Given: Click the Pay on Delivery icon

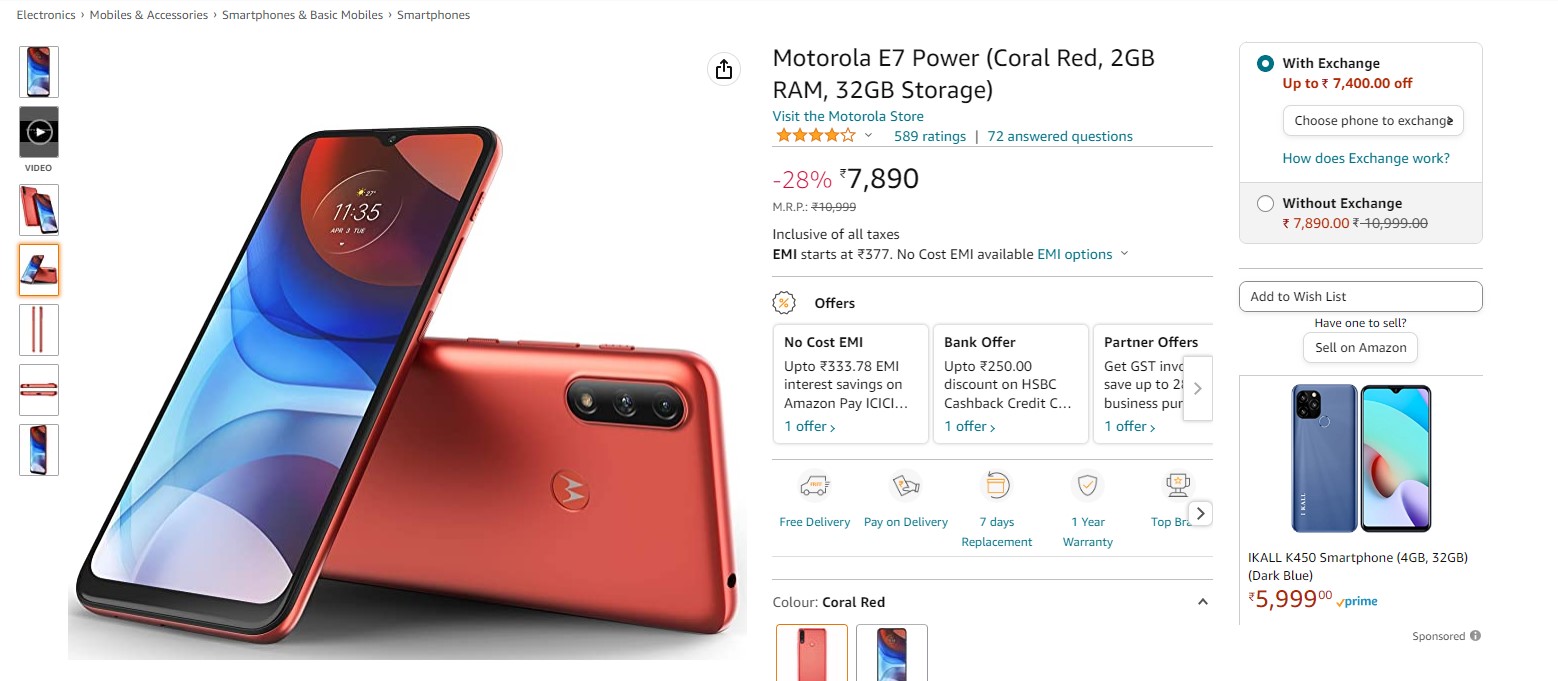Looking at the screenshot, I should coord(906,487).
